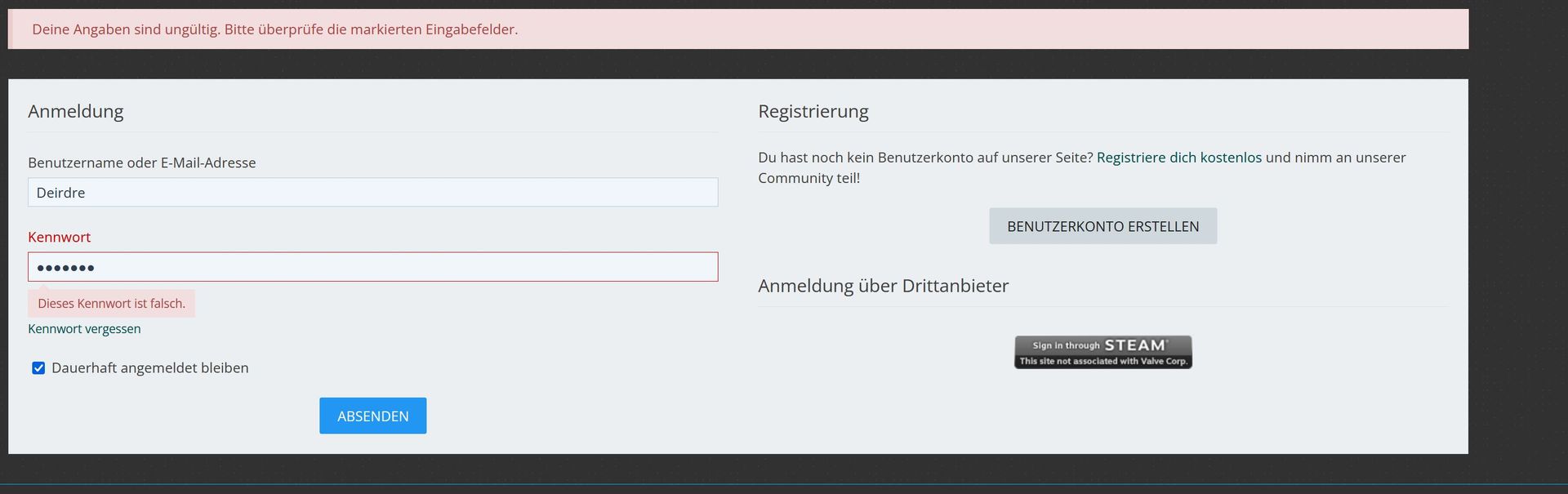Click the STEAM logo text in the sign-in badge
The image size is (1568, 494).
pyautogui.click(x=1135, y=345)
